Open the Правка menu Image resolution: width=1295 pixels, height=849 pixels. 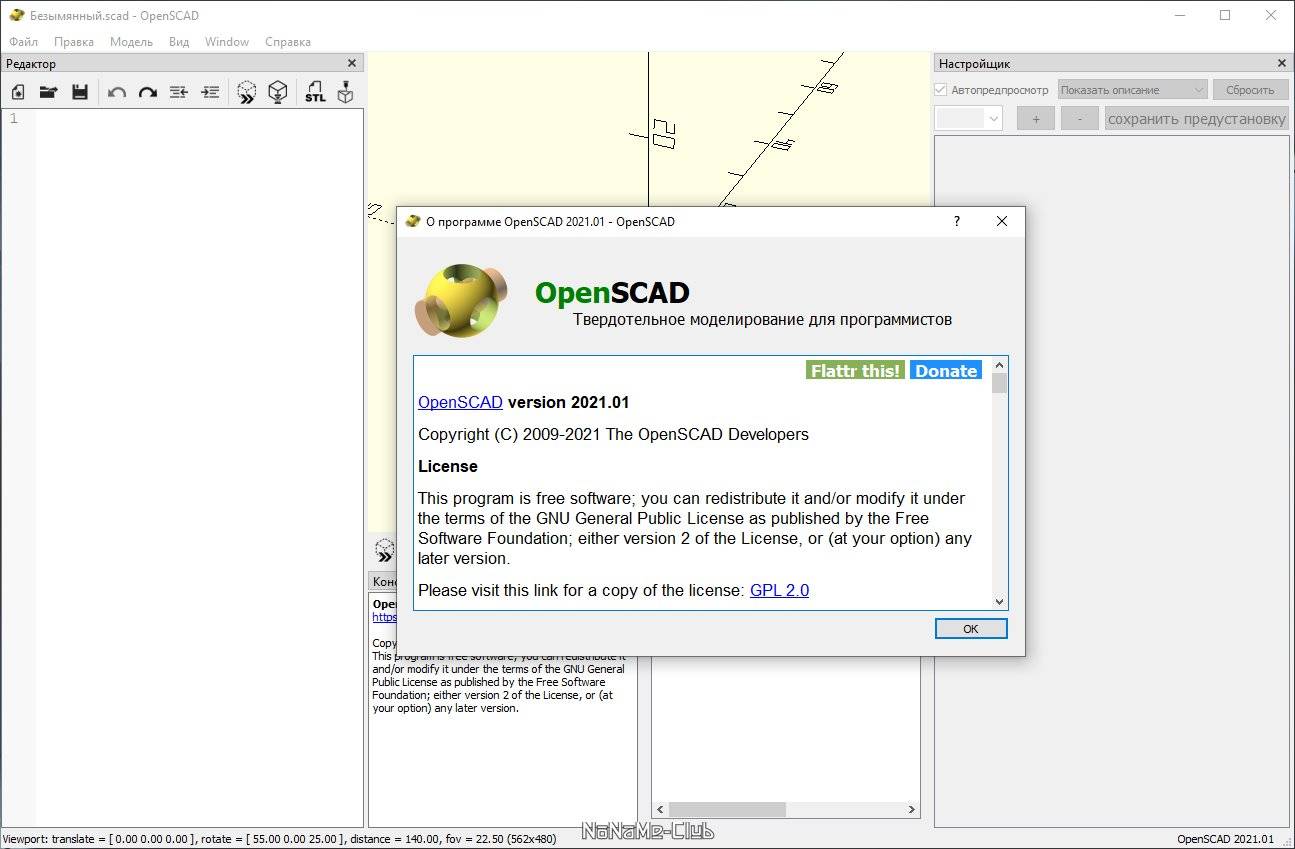click(74, 42)
